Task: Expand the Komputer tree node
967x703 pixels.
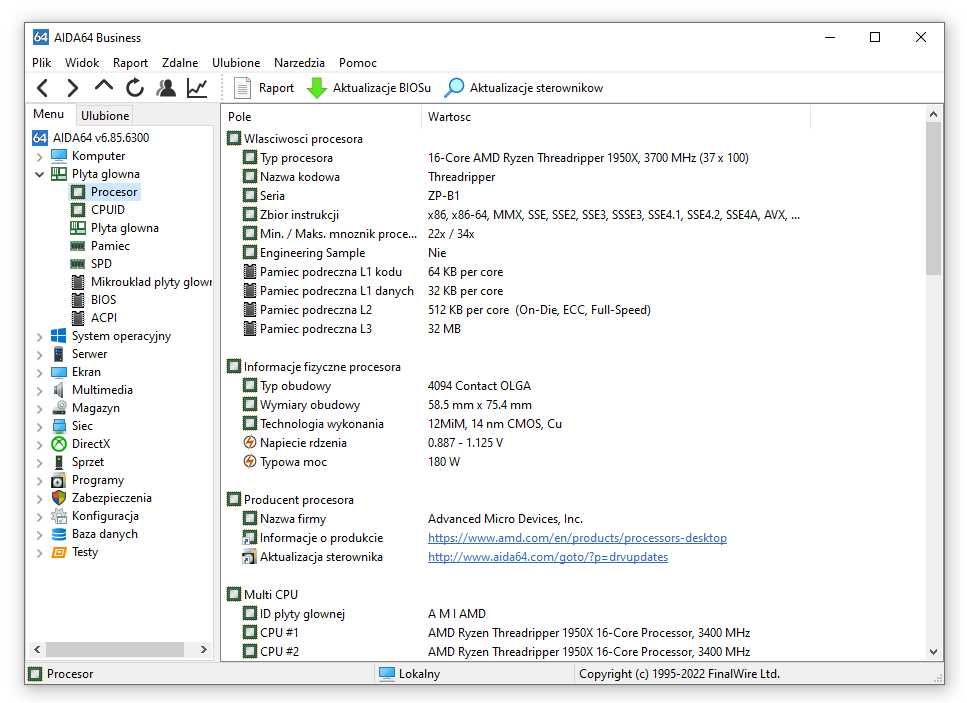Action: pos(39,157)
